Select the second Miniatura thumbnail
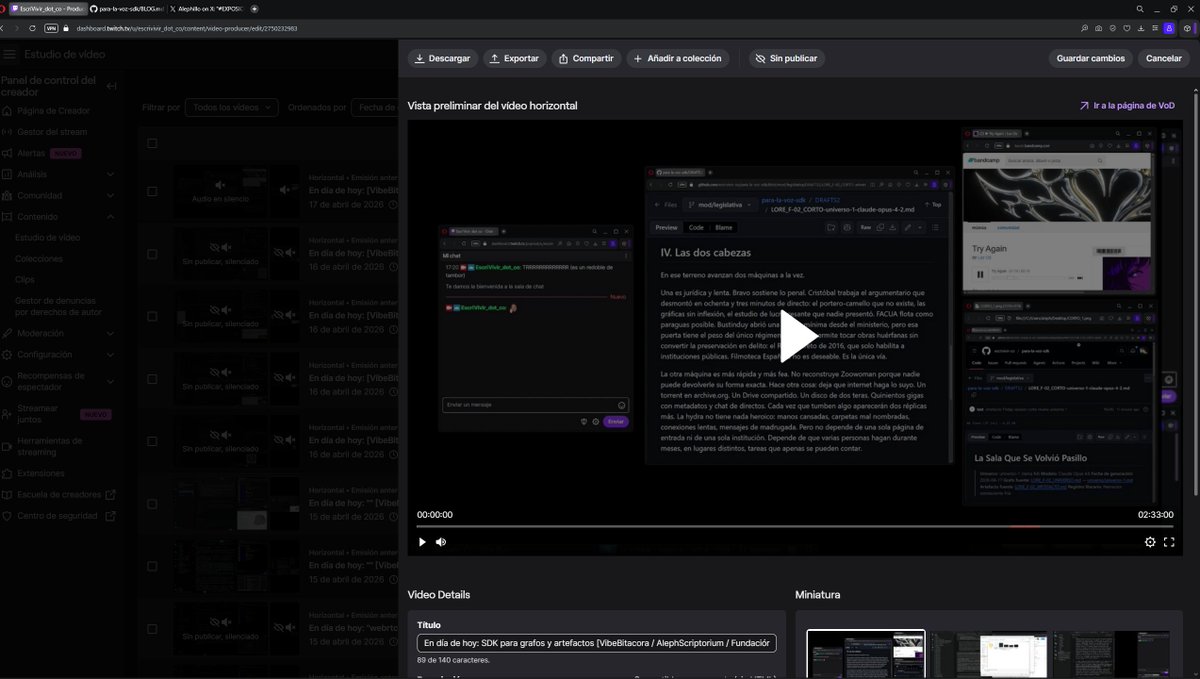Viewport: 1200px width, 679px height. pyautogui.click(x=988, y=654)
